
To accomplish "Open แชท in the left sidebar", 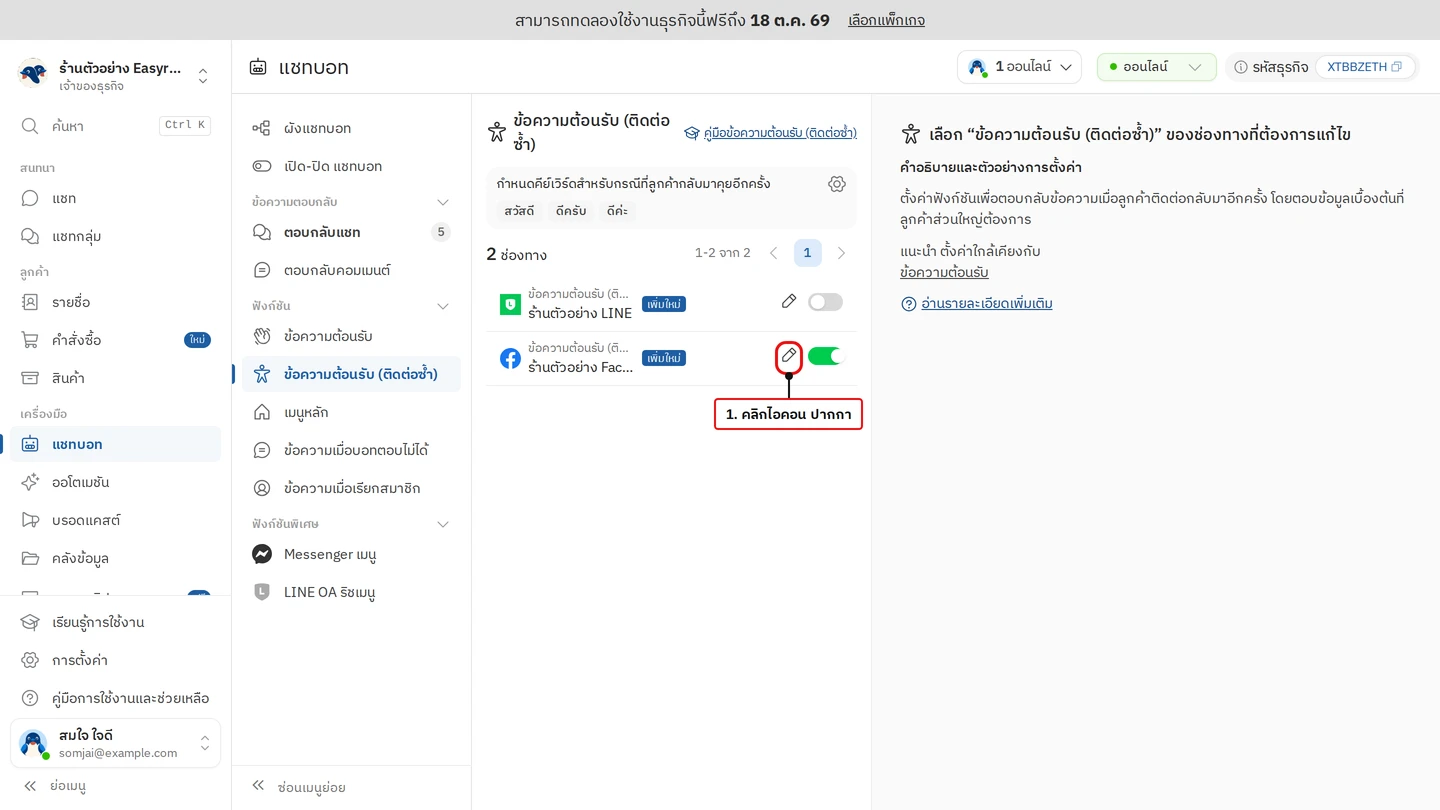I will coord(116,198).
